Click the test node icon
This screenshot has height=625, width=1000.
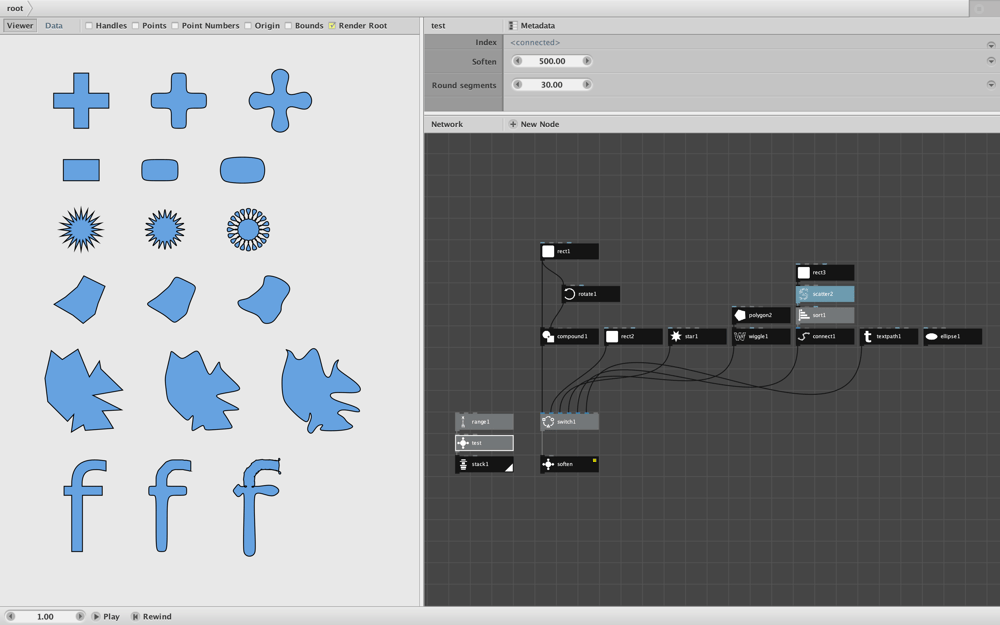point(463,443)
